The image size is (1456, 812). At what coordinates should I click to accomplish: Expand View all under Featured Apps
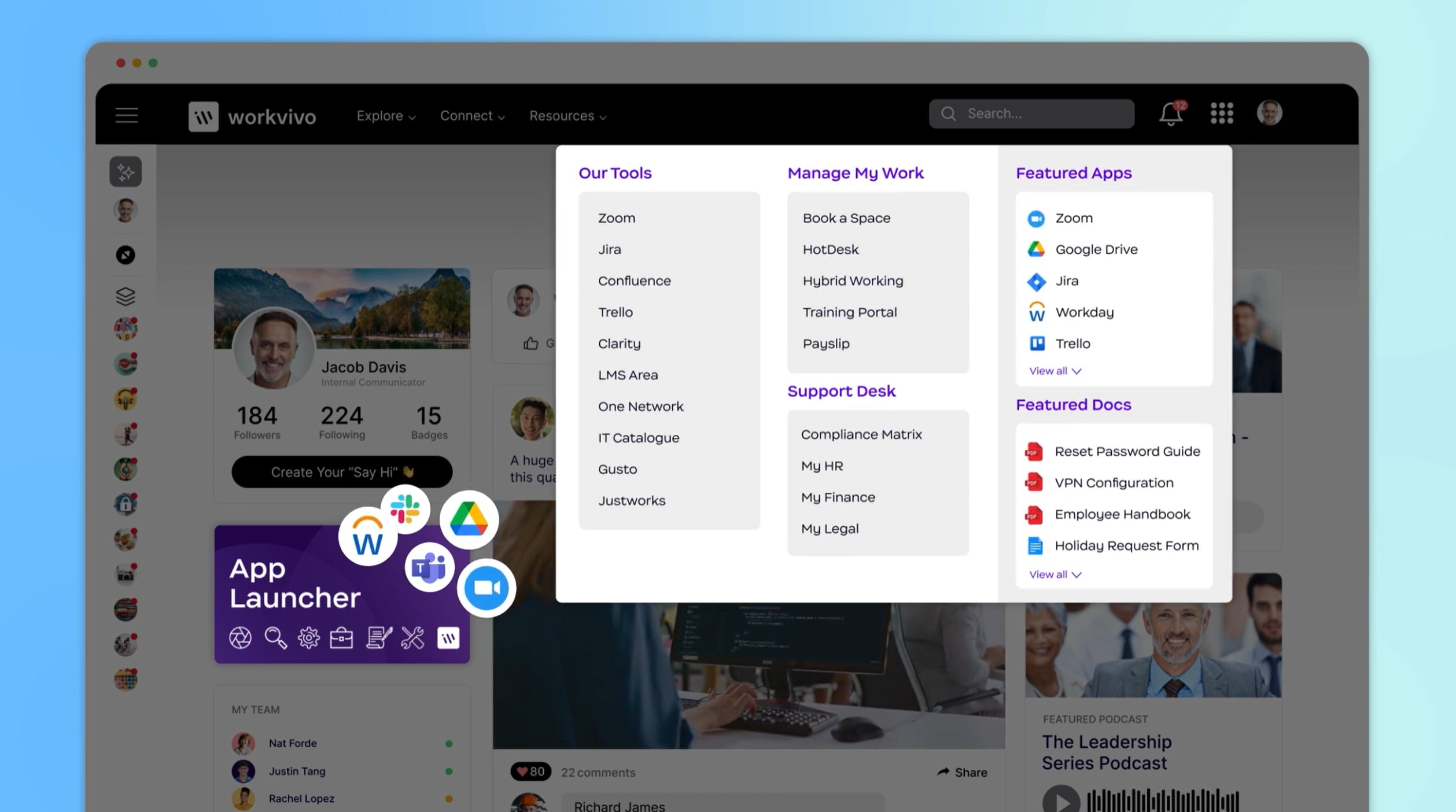[x=1055, y=371]
